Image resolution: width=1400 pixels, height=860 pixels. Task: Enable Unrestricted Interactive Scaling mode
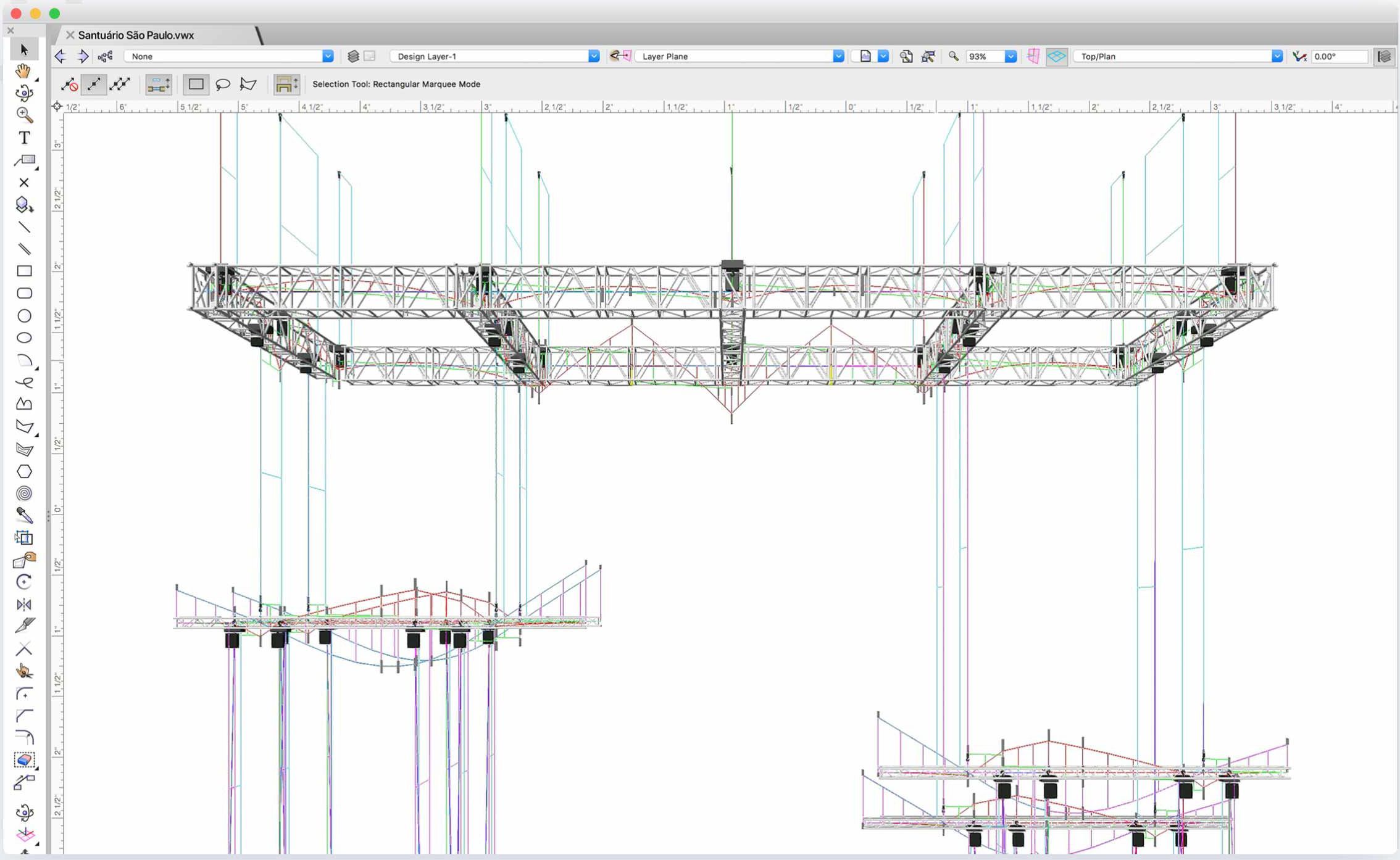pyautogui.click(x=120, y=85)
